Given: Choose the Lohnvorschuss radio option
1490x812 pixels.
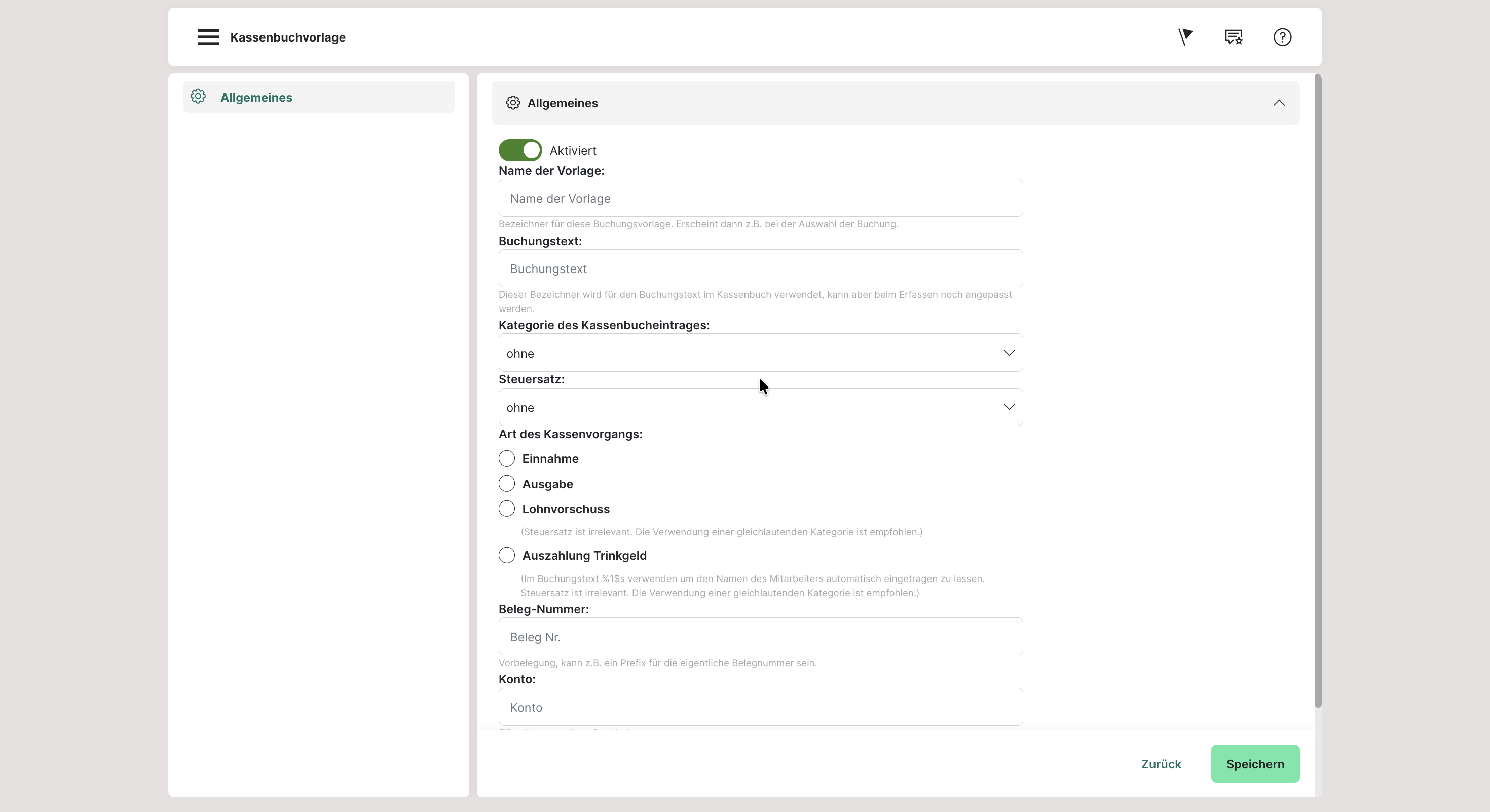Looking at the screenshot, I should click(507, 509).
